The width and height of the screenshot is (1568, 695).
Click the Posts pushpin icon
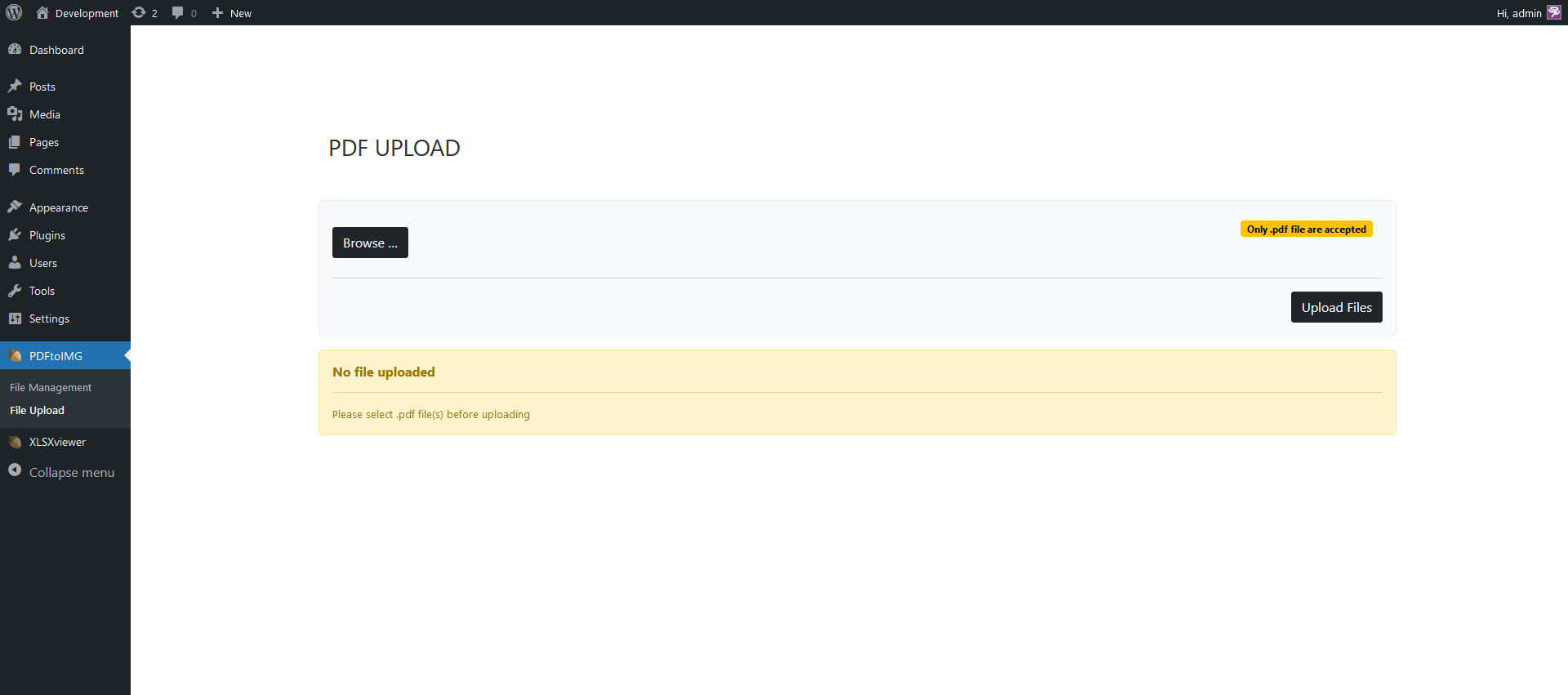pos(15,87)
